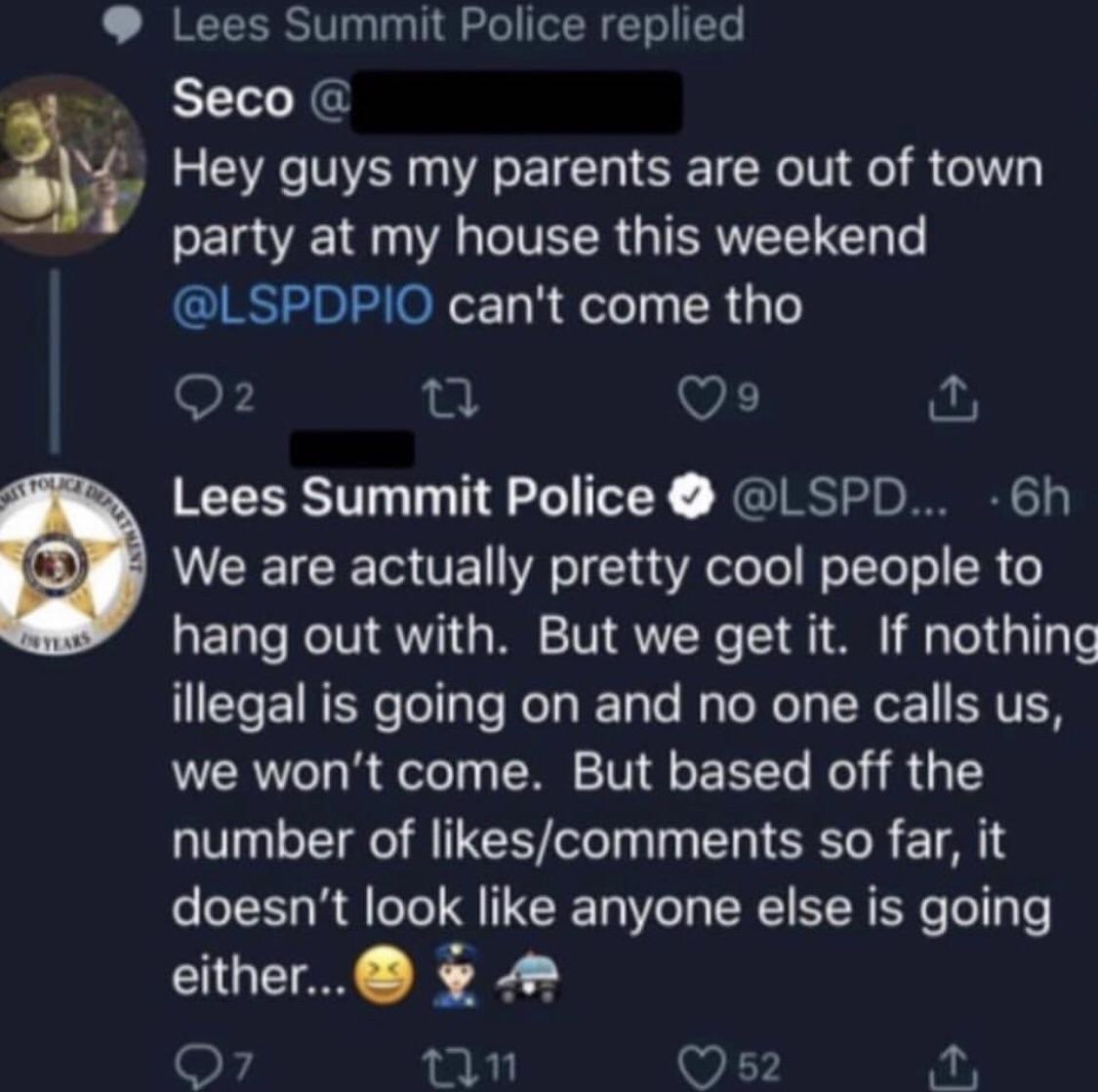Open the @LSPDPIO mention link
Image resolution: width=1098 pixels, height=1092 pixels.
coord(303,305)
